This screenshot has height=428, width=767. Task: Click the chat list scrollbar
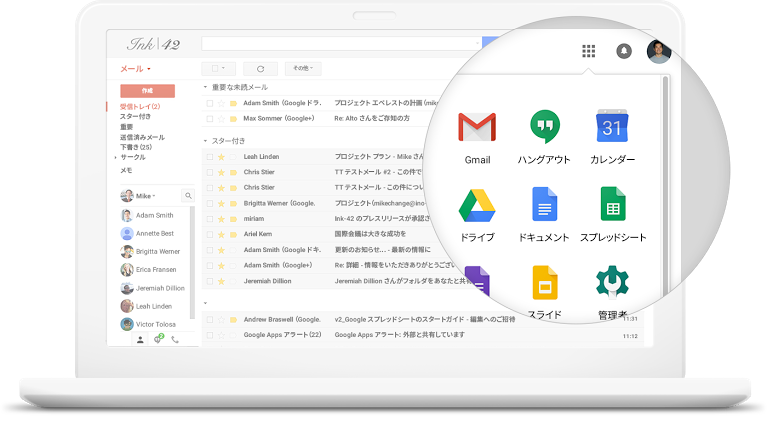[192, 262]
